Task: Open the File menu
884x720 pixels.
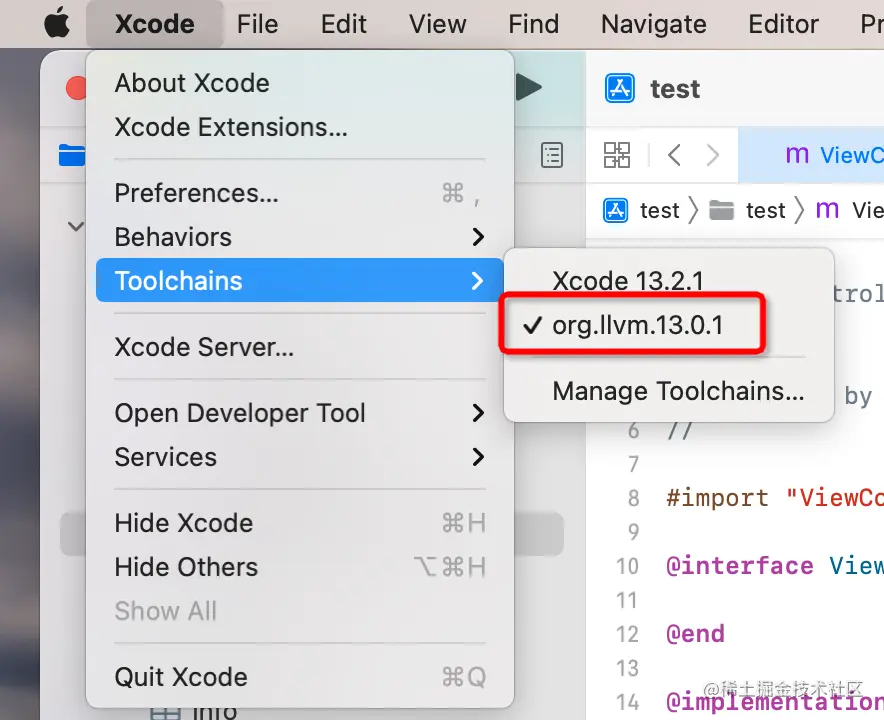Action: (257, 24)
